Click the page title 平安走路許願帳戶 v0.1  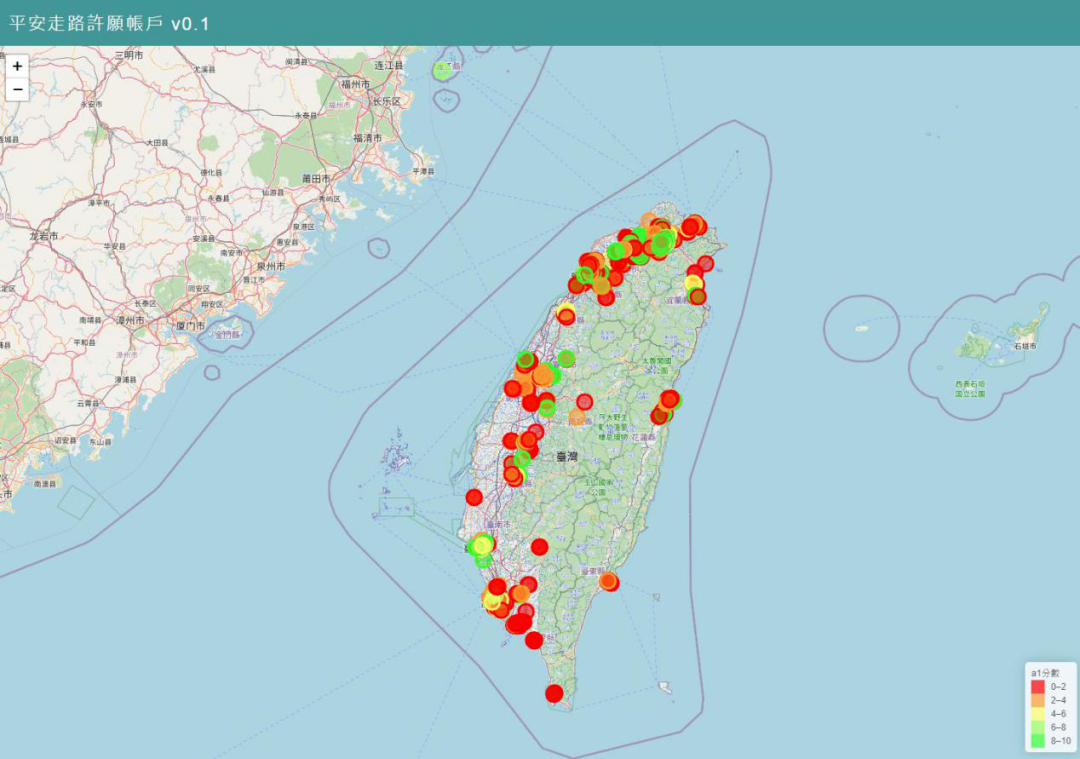point(109,23)
